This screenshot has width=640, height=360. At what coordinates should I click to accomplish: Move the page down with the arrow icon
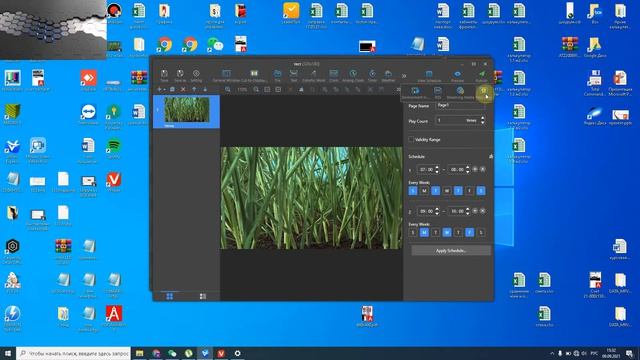[205, 89]
